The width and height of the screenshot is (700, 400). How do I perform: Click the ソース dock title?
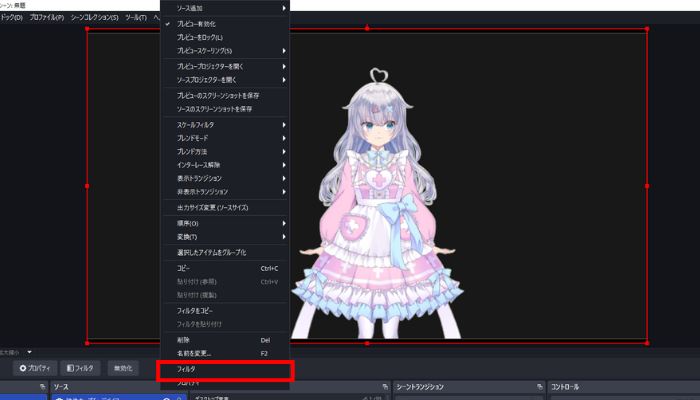click(x=61, y=387)
